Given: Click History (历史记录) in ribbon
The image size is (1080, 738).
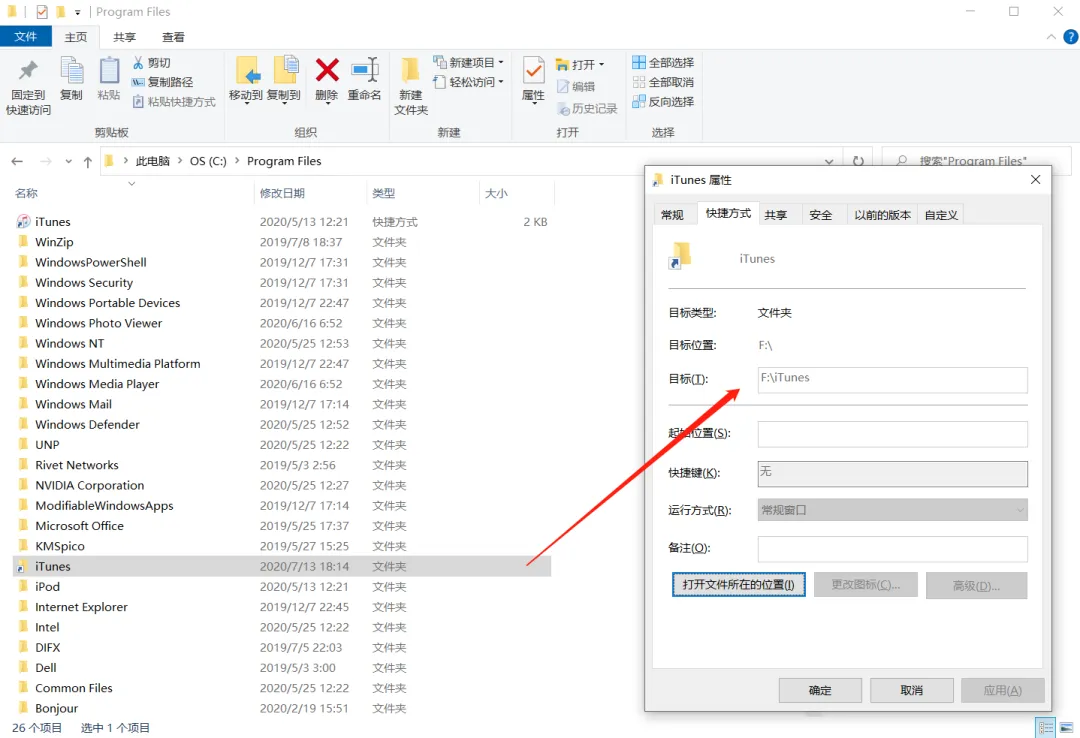Looking at the screenshot, I should click(x=587, y=108).
